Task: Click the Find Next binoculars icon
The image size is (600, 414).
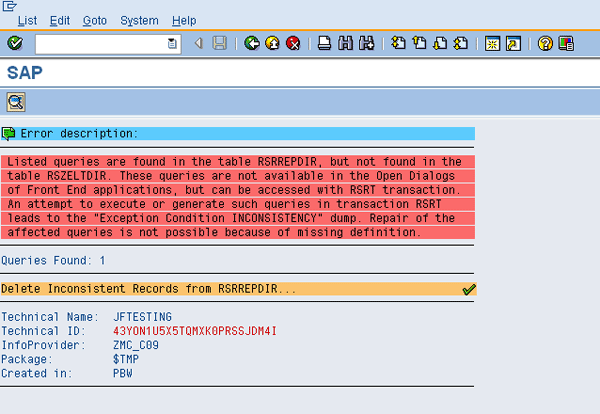Action: tap(367, 43)
